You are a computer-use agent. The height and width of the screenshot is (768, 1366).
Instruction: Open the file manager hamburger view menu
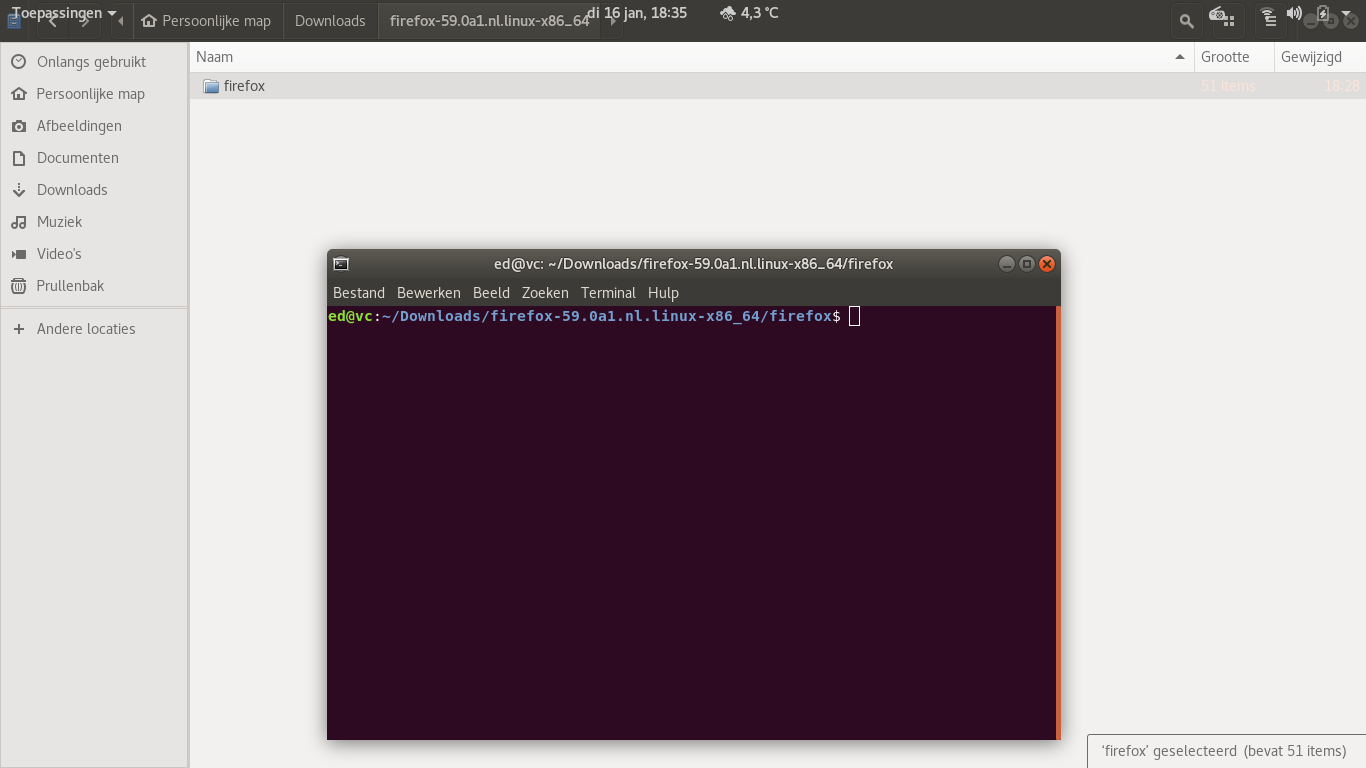click(1269, 20)
